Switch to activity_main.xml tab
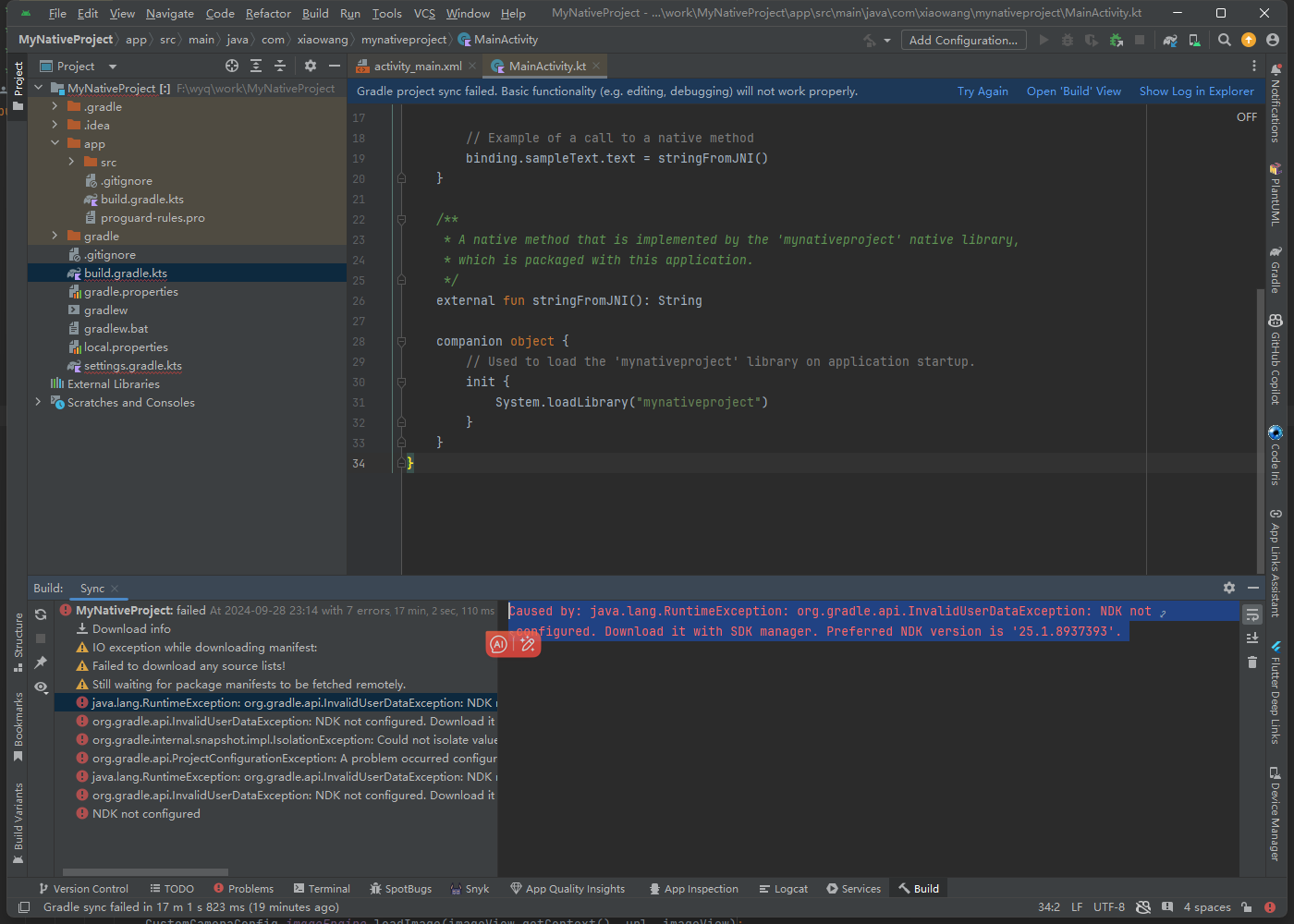Viewport: 1294px width, 924px height. tap(417, 66)
